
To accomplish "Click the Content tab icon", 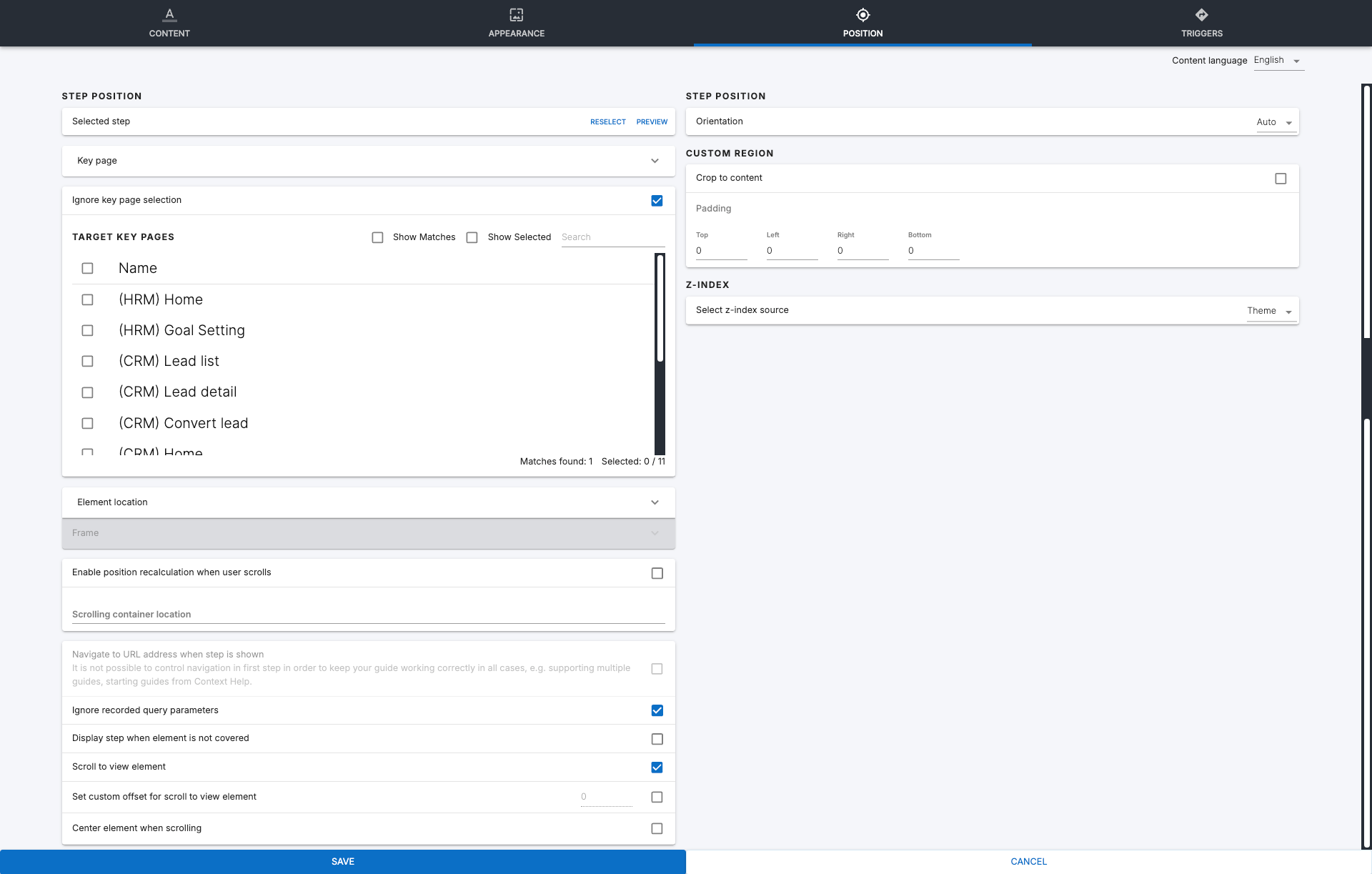I will point(169,14).
